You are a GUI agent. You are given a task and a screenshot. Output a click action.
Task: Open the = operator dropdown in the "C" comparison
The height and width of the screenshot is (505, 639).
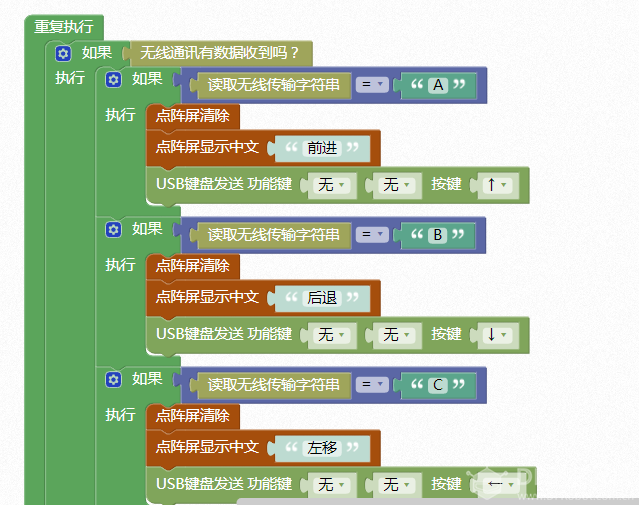pyautogui.click(x=372, y=384)
